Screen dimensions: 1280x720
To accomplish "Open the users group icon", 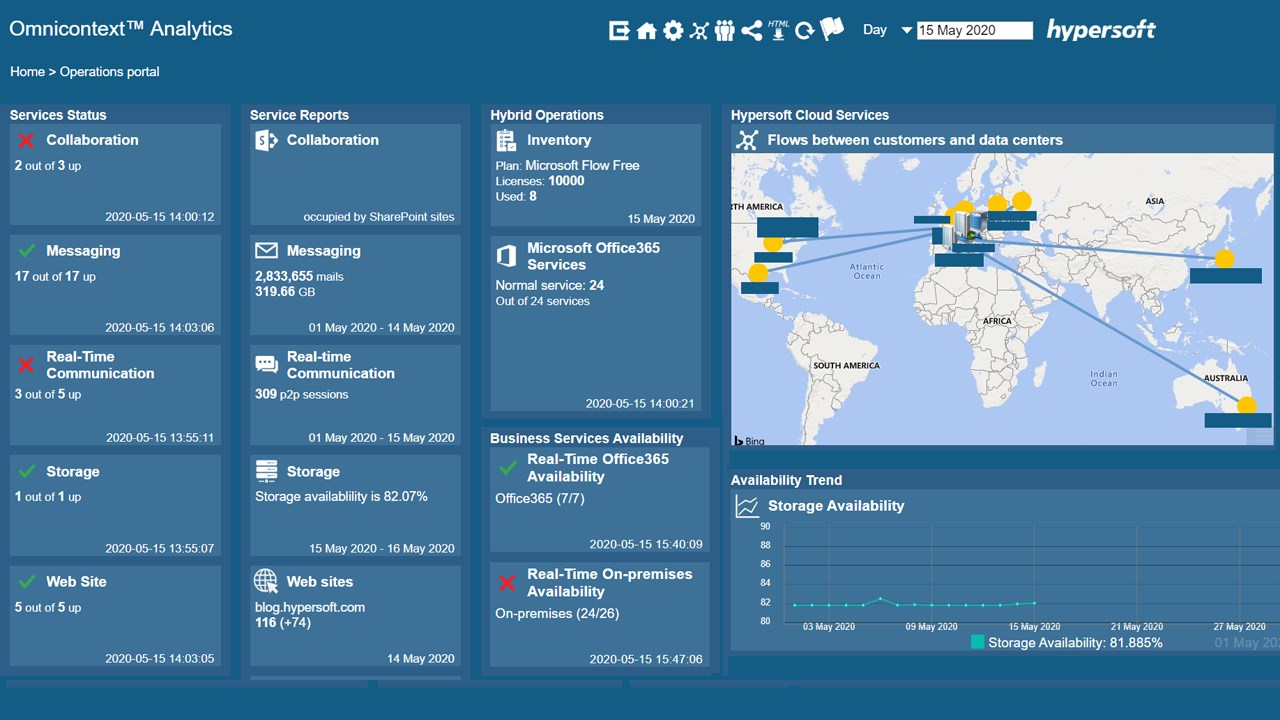I will tap(725, 31).
